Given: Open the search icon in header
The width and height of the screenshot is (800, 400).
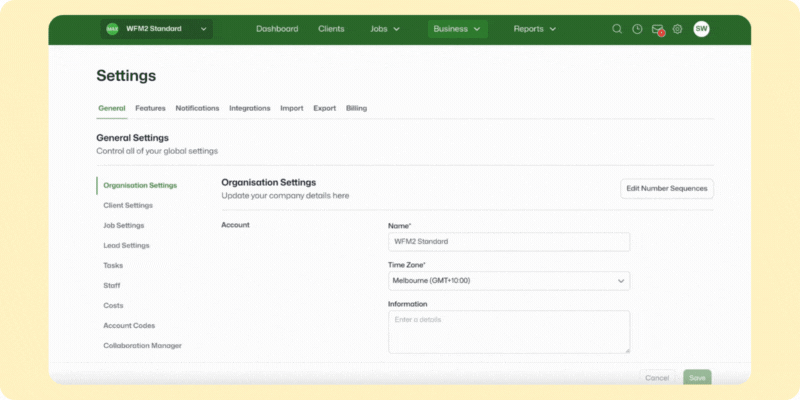Looking at the screenshot, I should [617, 29].
